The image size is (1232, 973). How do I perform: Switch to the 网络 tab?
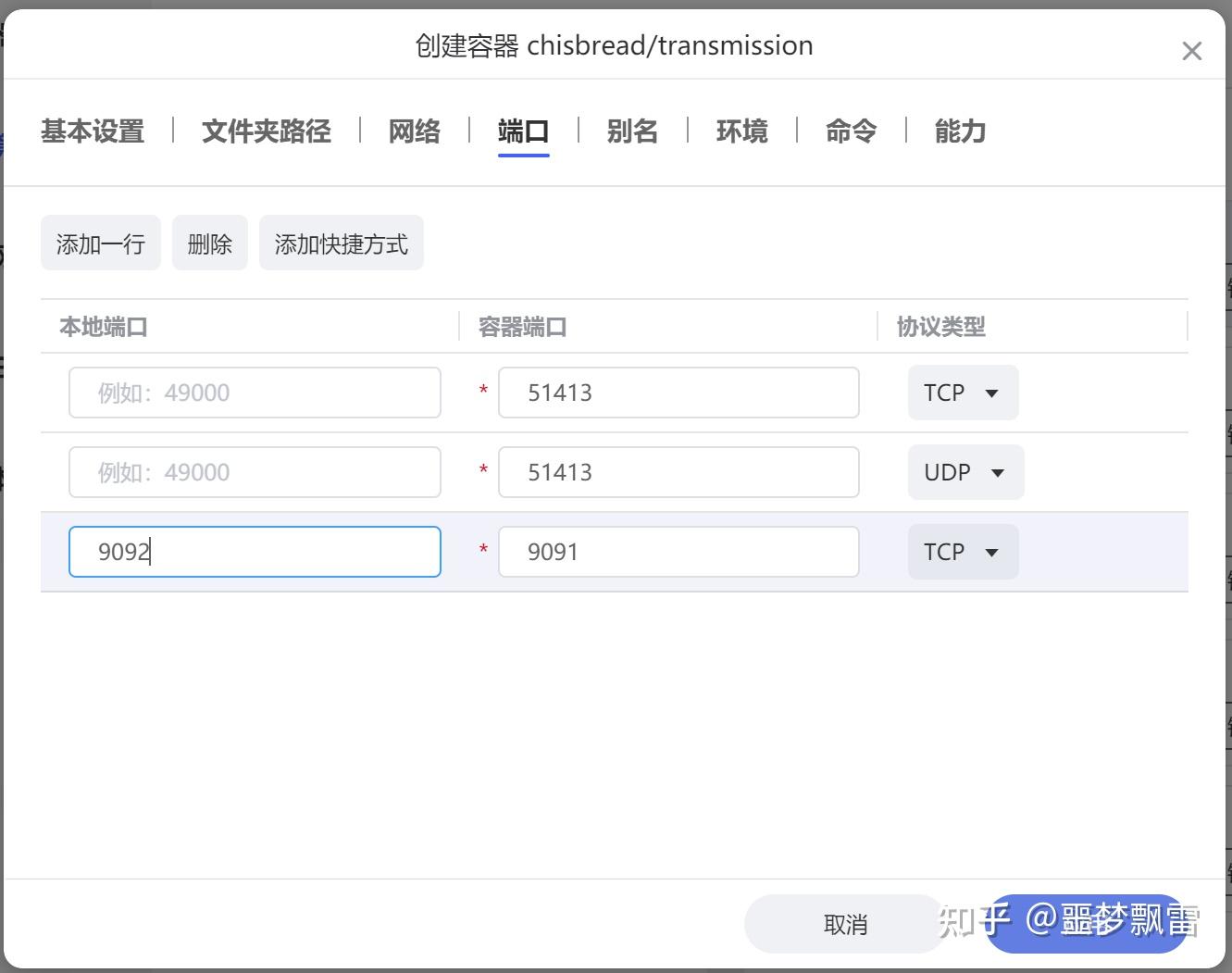414,131
